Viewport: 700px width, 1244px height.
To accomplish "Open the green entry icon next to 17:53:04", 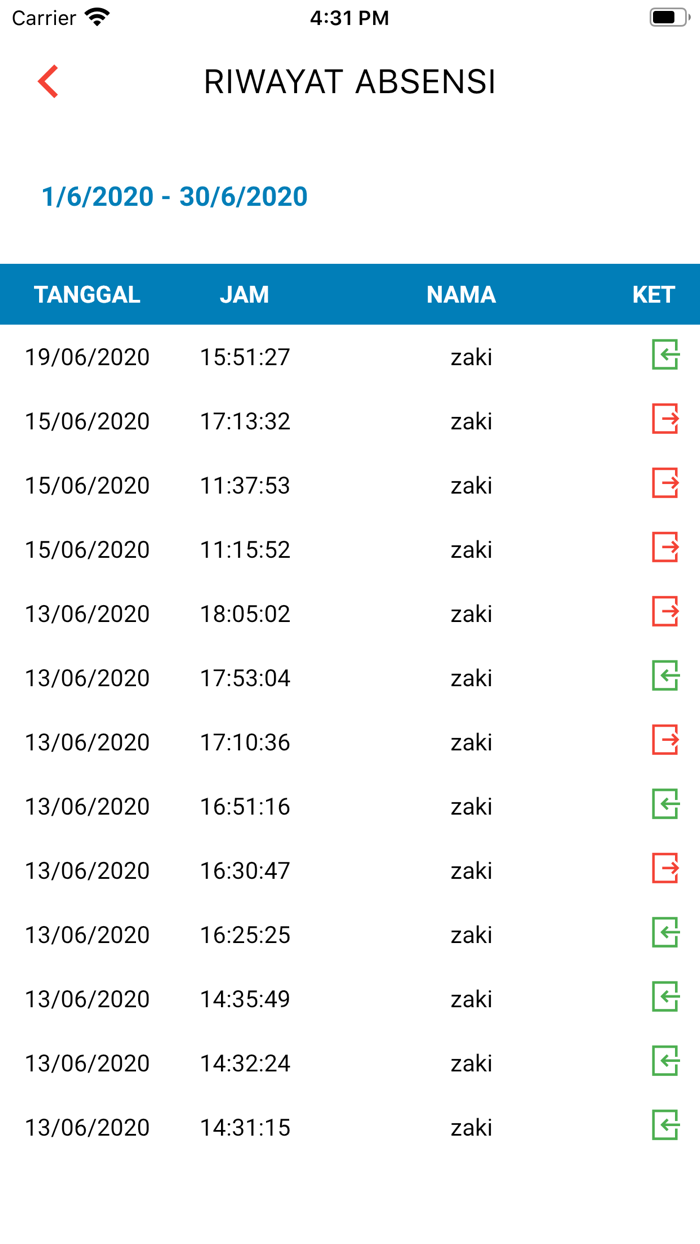I will point(665,677).
